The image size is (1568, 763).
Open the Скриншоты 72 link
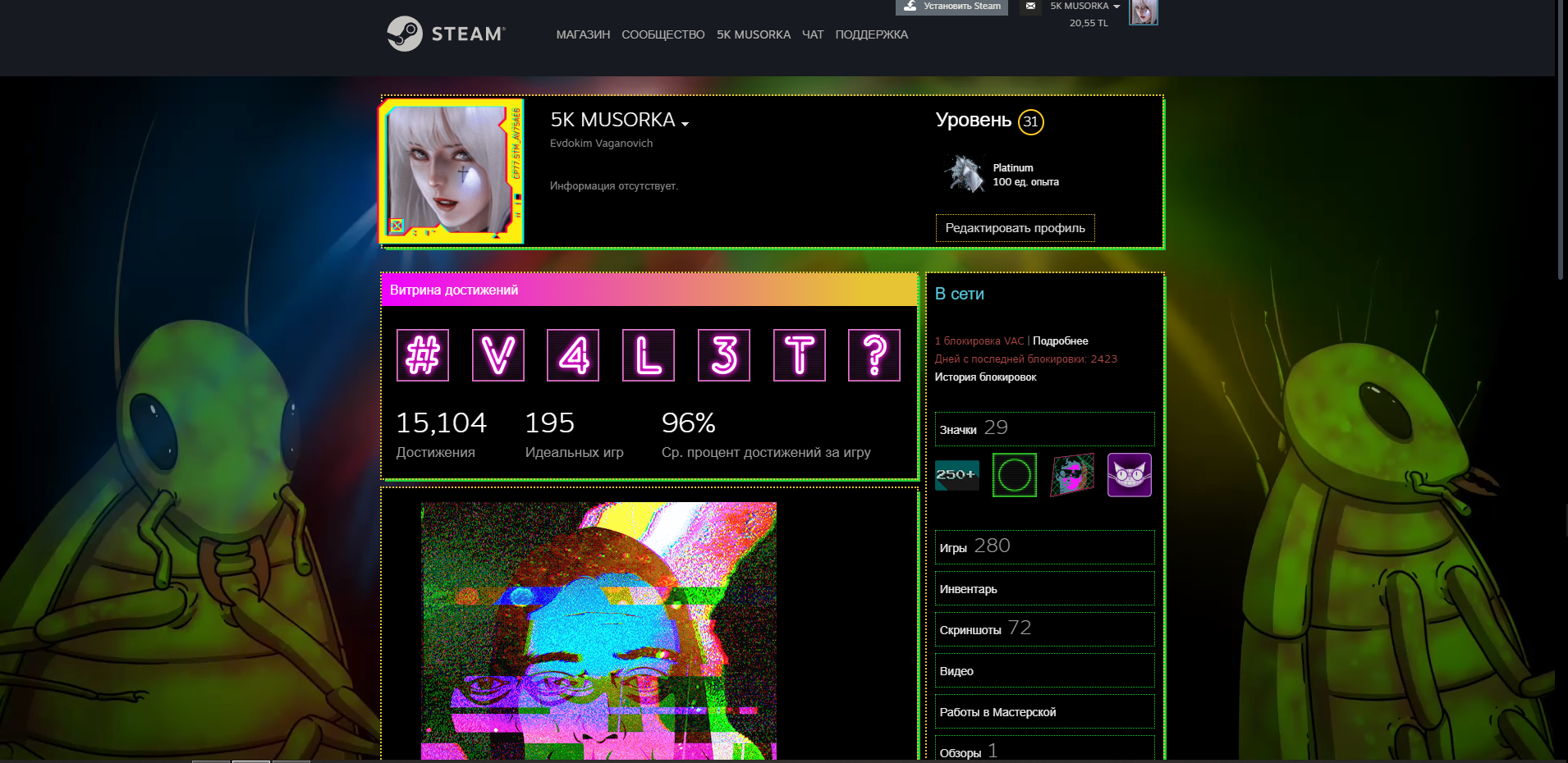(1045, 629)
